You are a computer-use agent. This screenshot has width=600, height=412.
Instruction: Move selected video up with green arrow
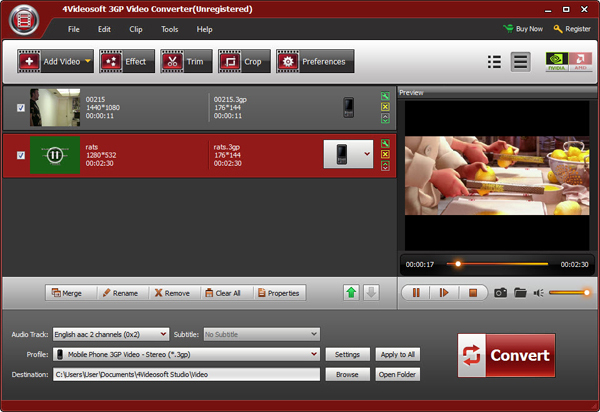coord(351,293)
